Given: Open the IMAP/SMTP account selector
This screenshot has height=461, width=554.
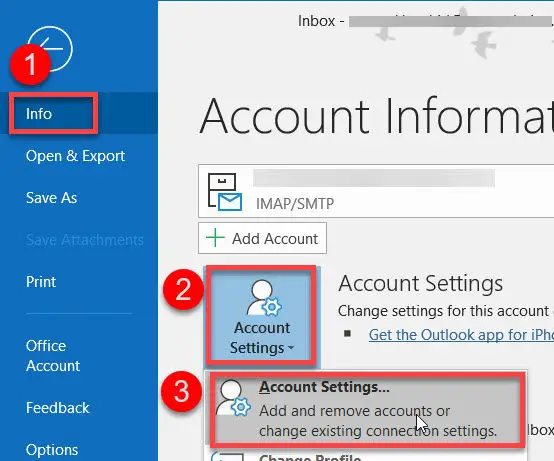Looking at the screenshot, I should coord(376,191).
